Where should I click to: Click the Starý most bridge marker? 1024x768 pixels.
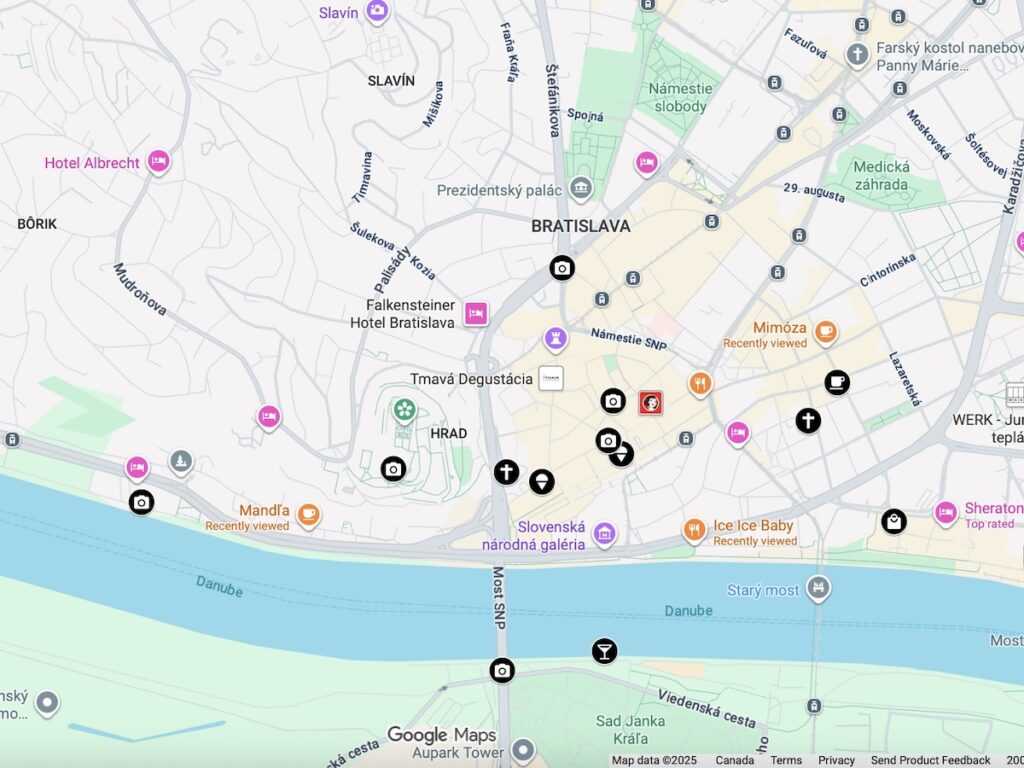818,588
